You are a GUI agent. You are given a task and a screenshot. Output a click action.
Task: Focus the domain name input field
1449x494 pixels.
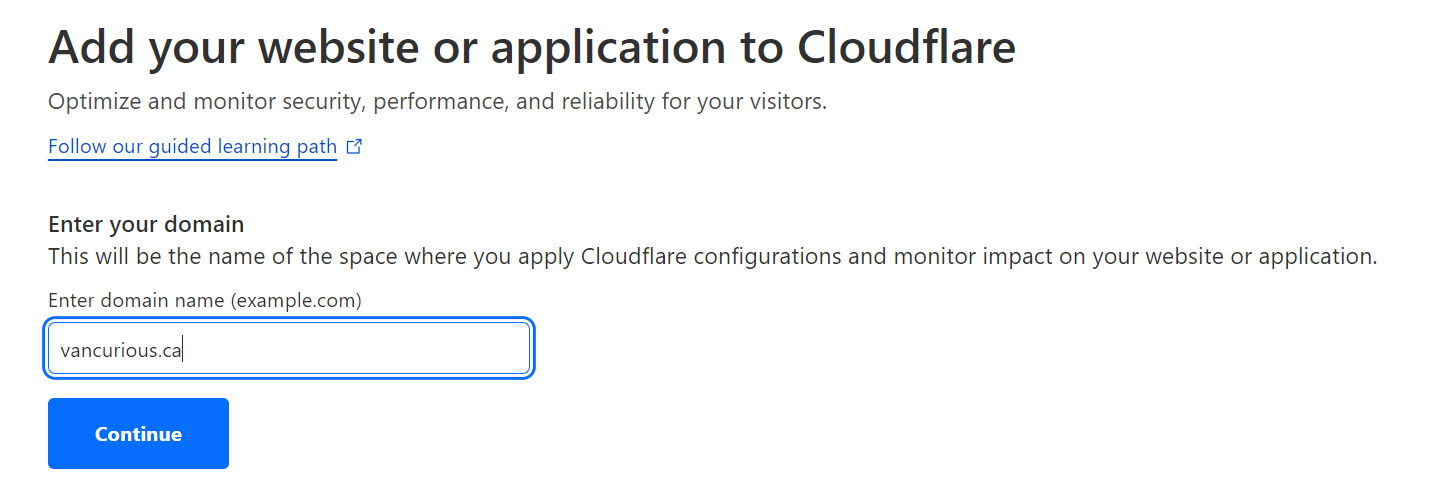click(x=289, y=348)
